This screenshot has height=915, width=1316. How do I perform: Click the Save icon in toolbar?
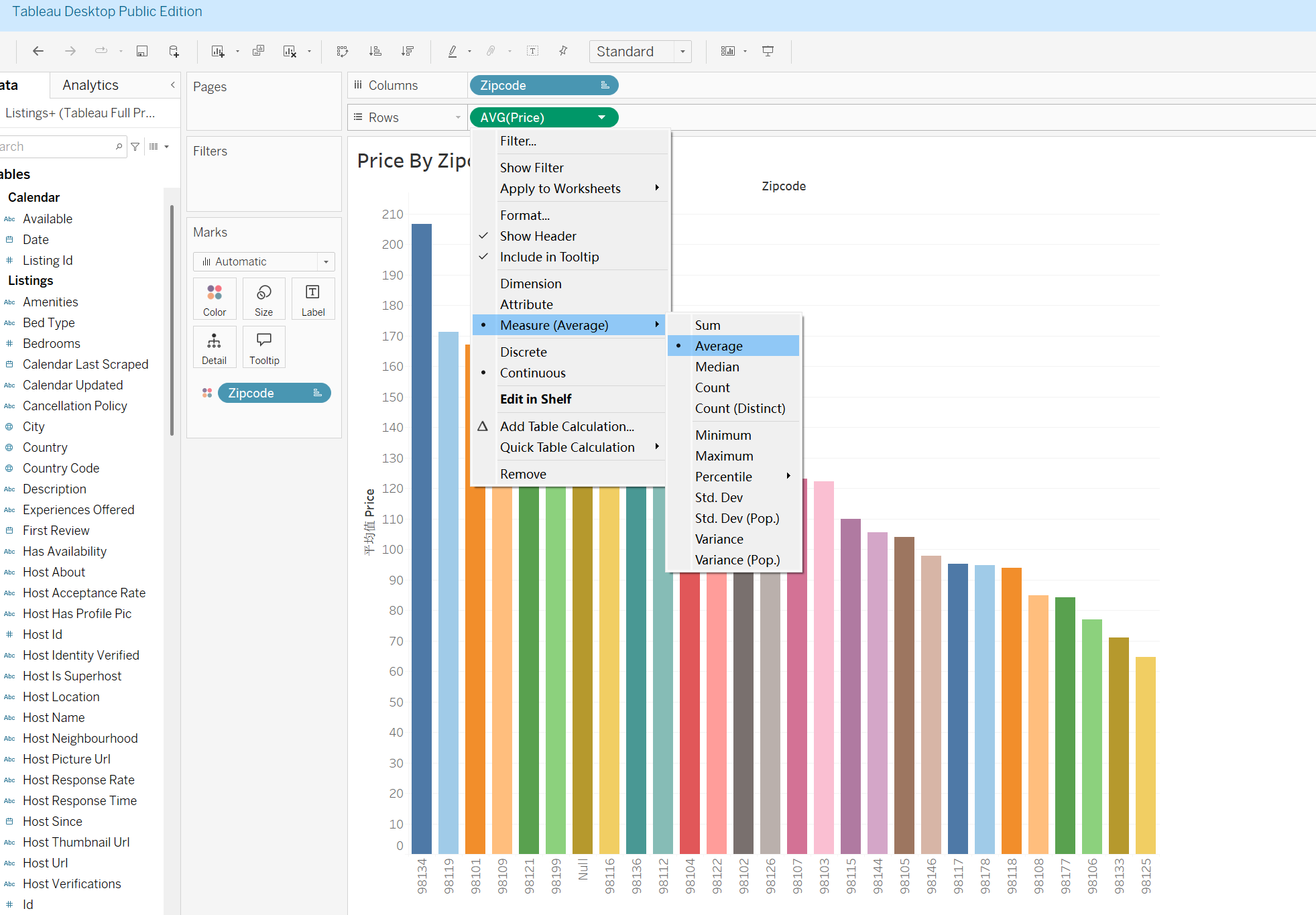tap(142, 51)
